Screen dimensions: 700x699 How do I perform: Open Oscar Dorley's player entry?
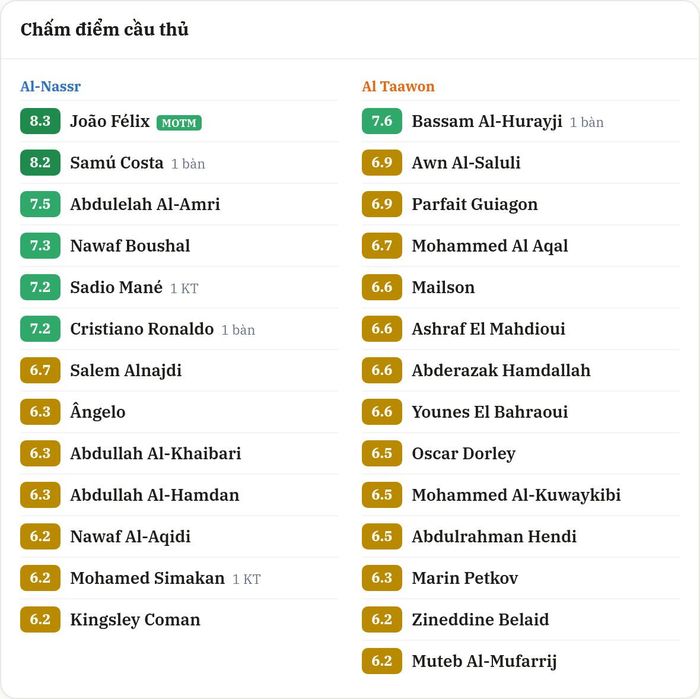click(x=463, y=454)
